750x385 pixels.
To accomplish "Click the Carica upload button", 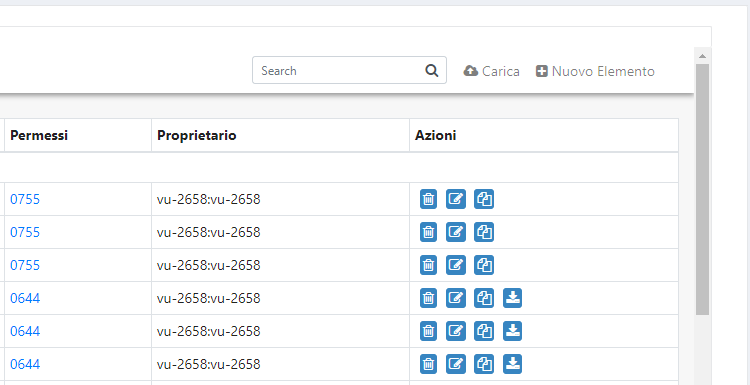I will click(x=491, y=71).
